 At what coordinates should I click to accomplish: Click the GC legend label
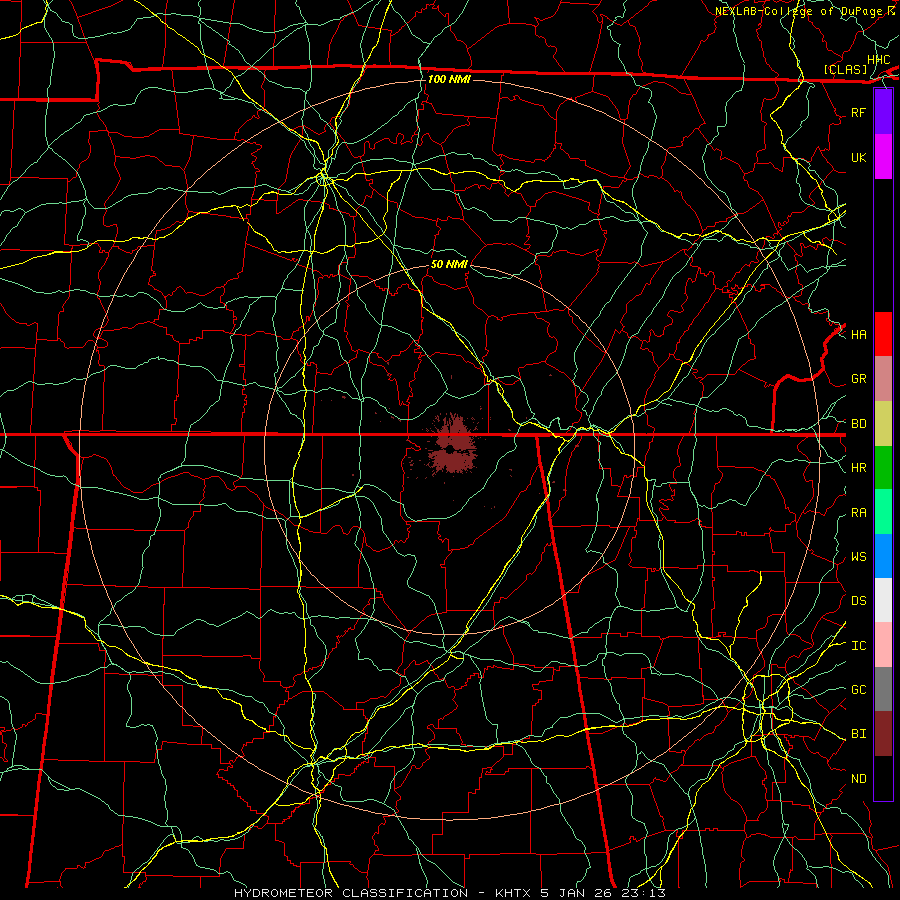(859, 690)
